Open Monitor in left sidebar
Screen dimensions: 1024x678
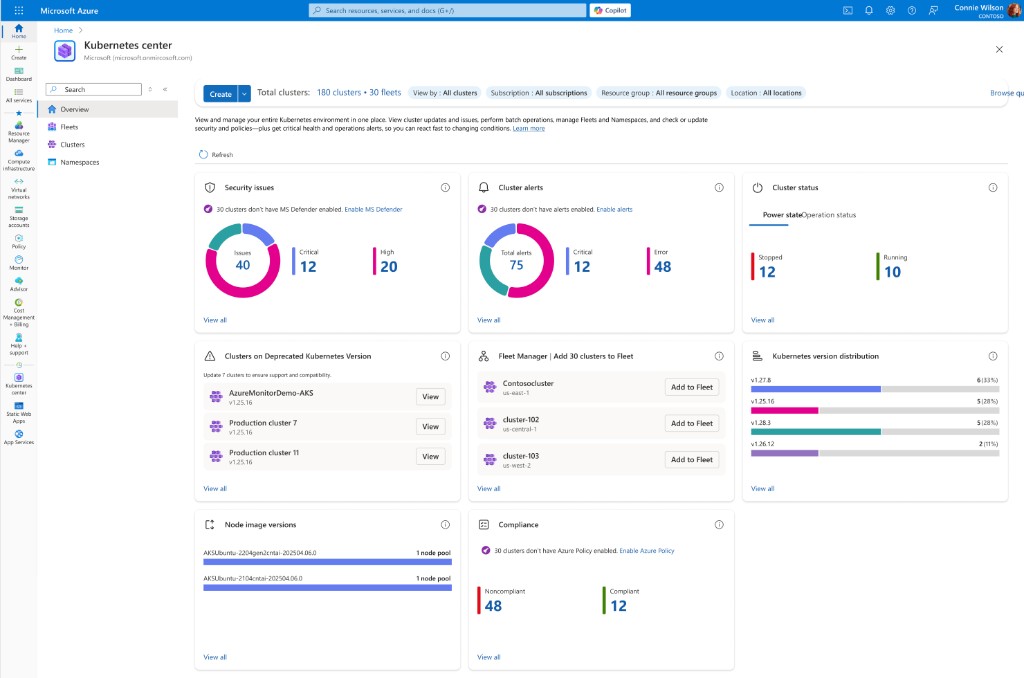click(x=19, y=263)
